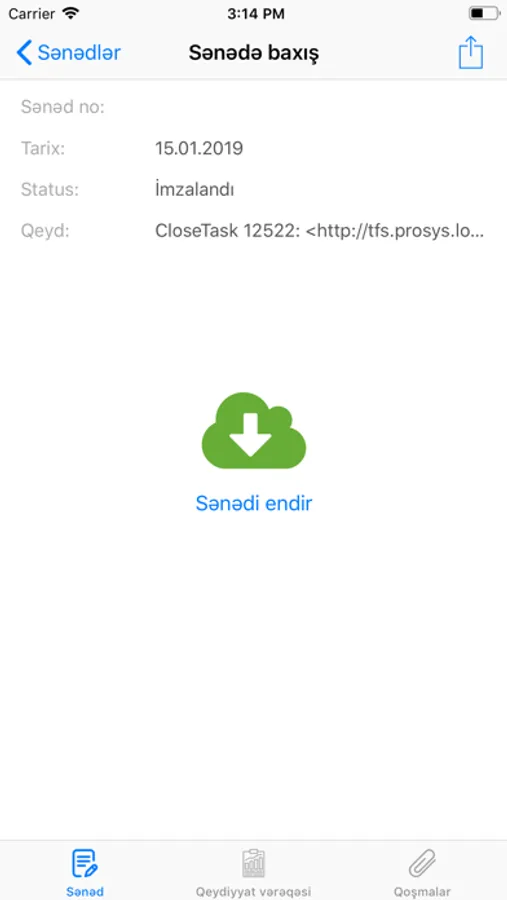Tap the green cloud download icon

[x=253, y=432]
